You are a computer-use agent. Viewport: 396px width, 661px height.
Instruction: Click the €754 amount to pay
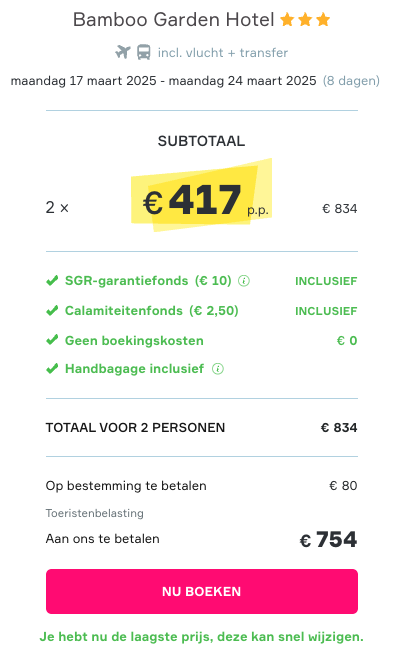pos(329,540)
